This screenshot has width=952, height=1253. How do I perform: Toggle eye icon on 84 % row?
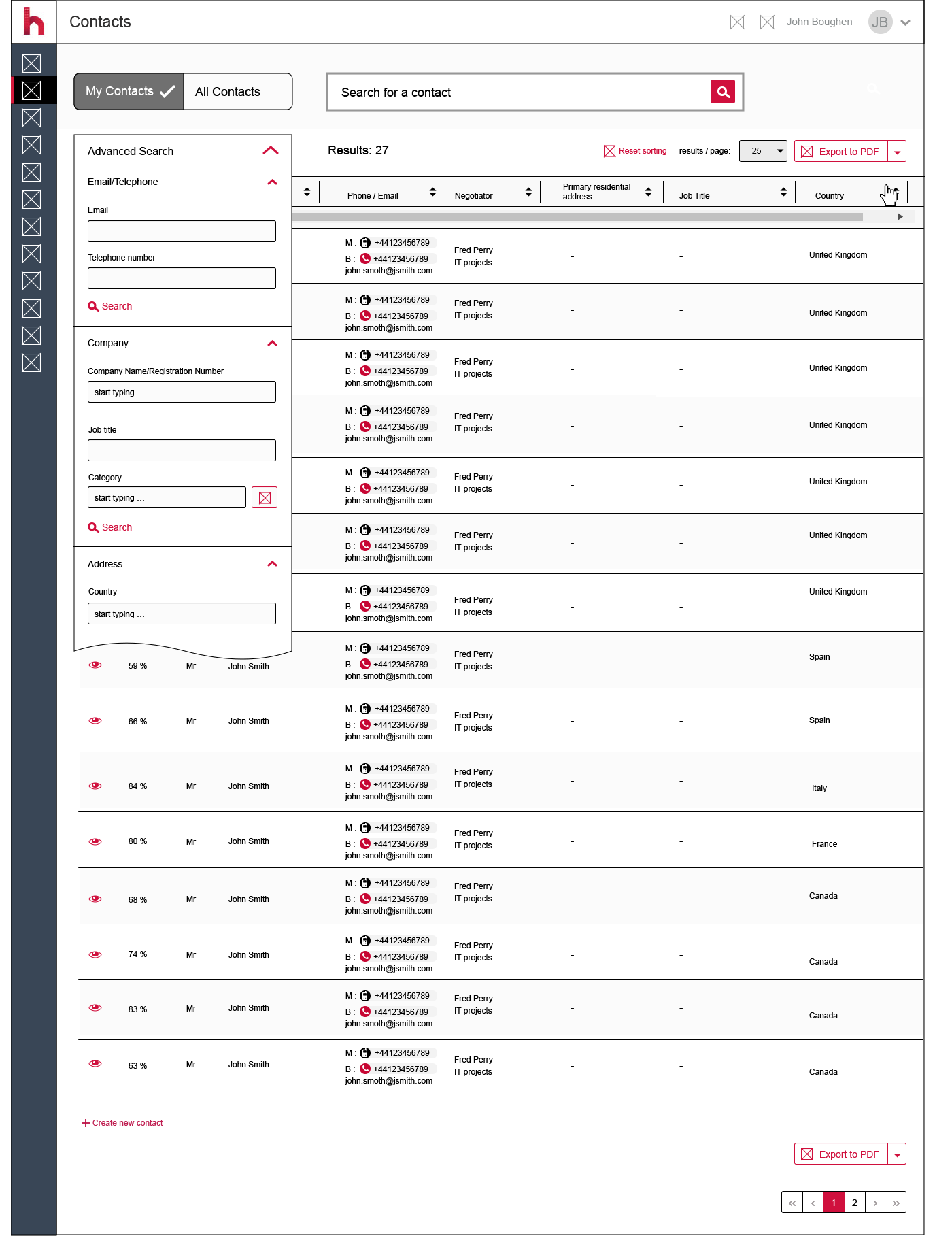point(95,786)
